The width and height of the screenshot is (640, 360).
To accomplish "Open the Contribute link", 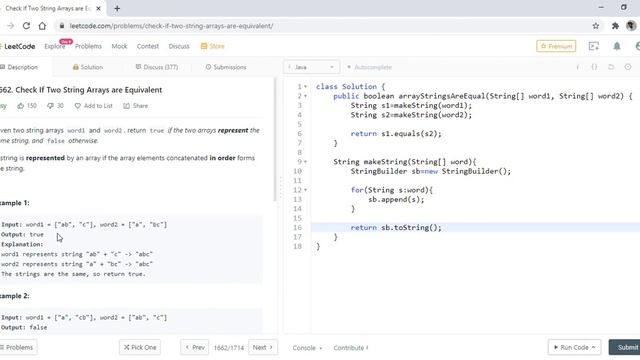I will 351,348.
